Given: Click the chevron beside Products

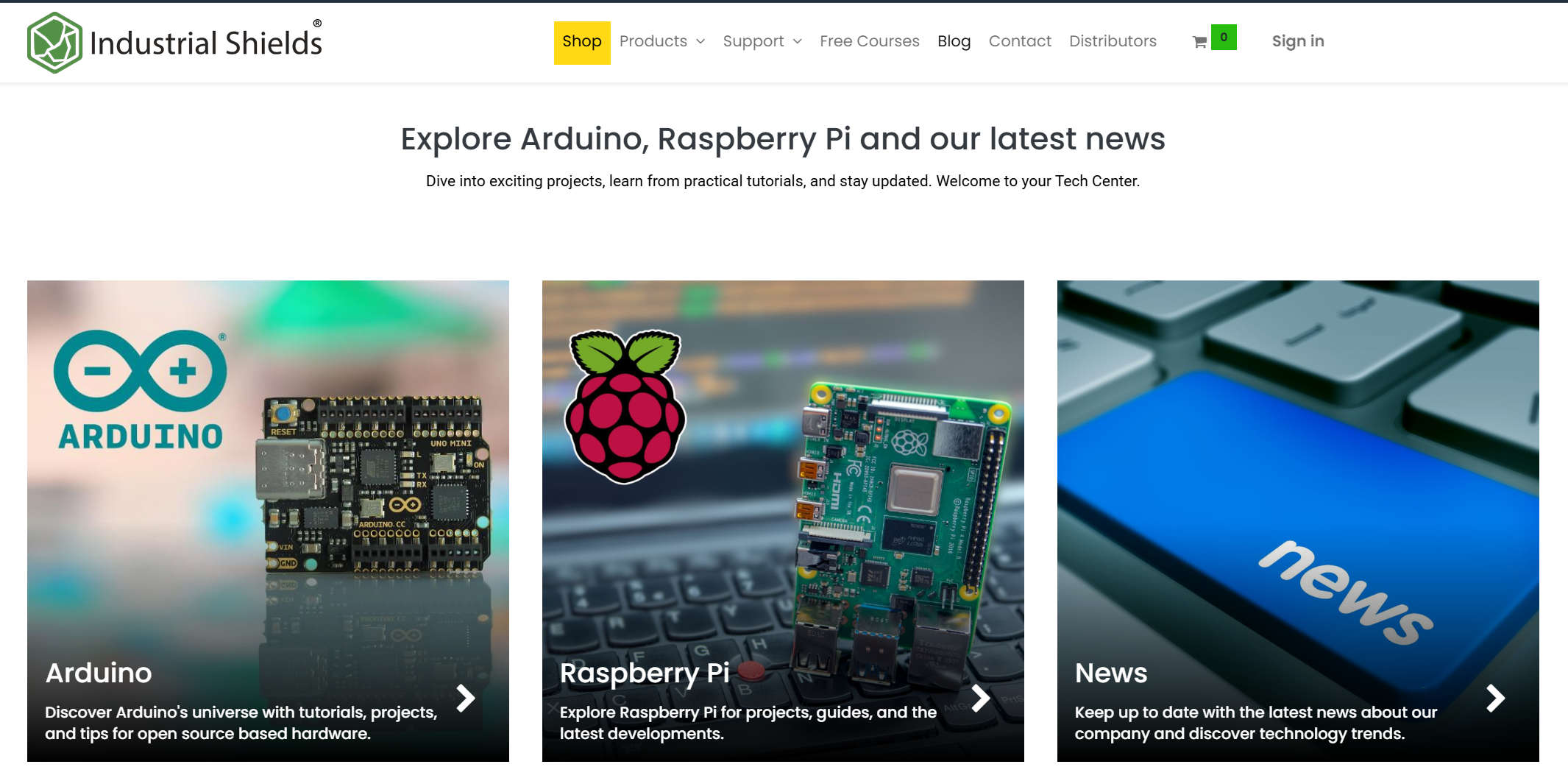Looking at the screenshot, I should coord(700,41).
